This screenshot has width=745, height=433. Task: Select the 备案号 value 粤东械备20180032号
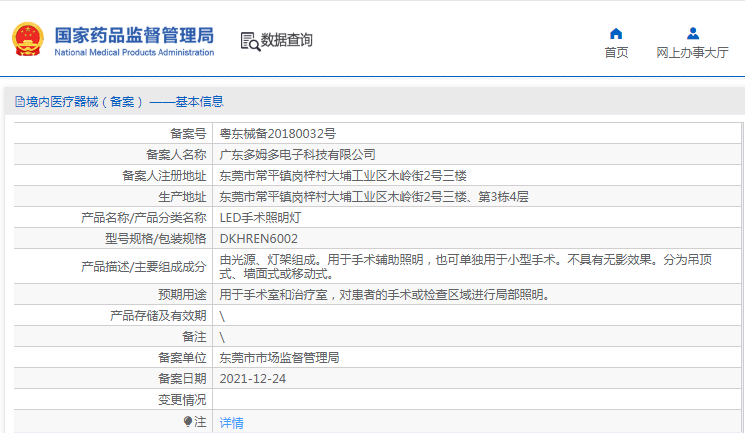[x=277, y=133]
